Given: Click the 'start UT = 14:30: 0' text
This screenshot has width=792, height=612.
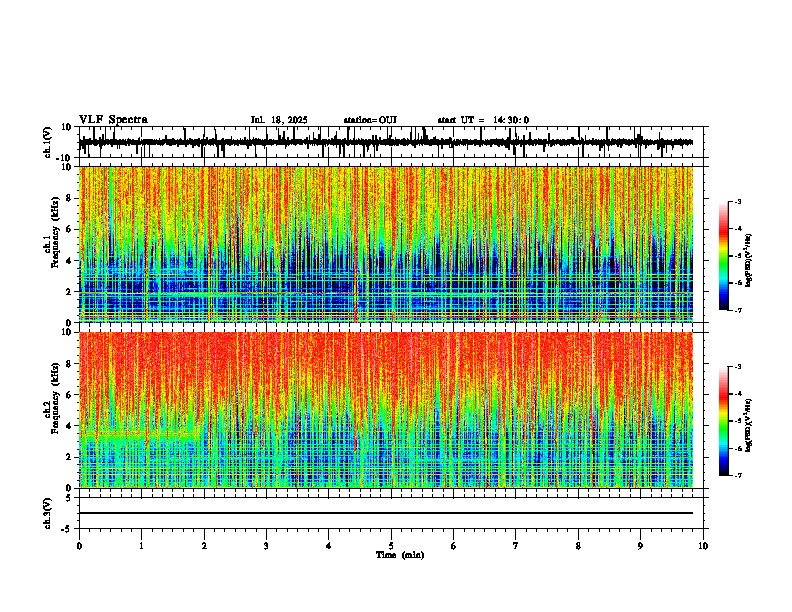Looking at the screenshot, I should point(483,120).
